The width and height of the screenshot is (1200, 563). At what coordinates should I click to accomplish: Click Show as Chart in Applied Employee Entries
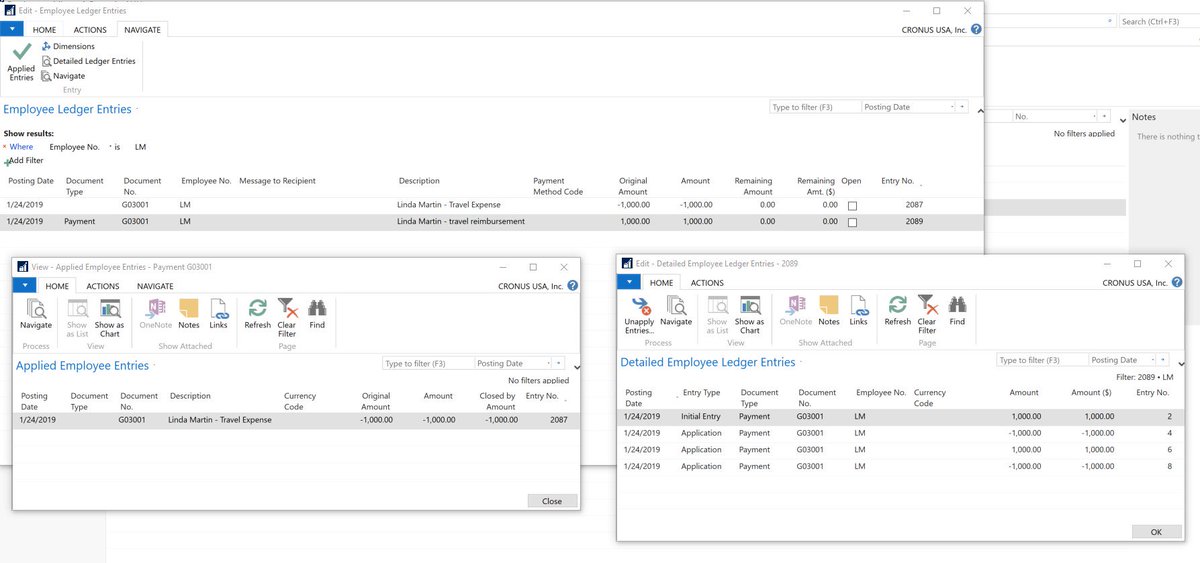pyautogui.click(x=110, y=316)
